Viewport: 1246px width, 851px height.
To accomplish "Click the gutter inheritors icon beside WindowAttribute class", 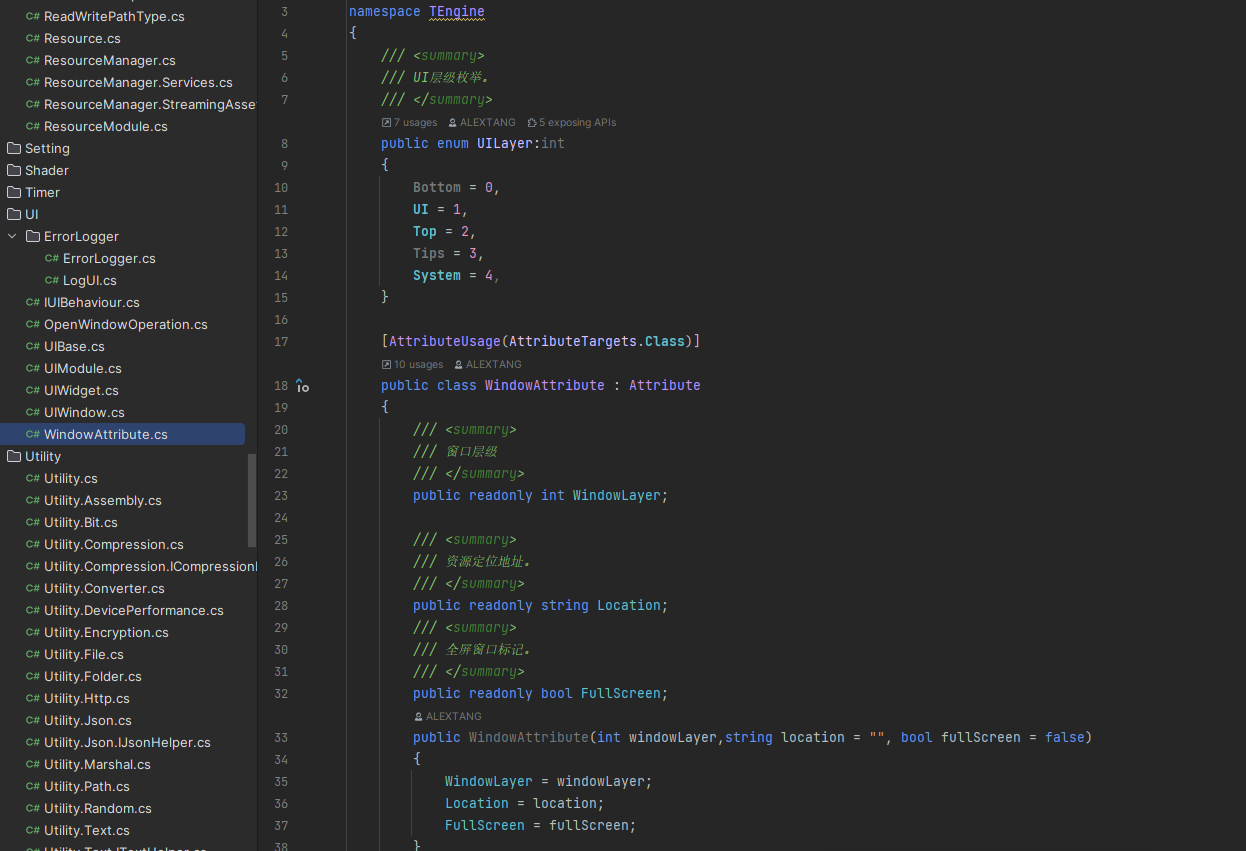I will click(x=301, y=386).
